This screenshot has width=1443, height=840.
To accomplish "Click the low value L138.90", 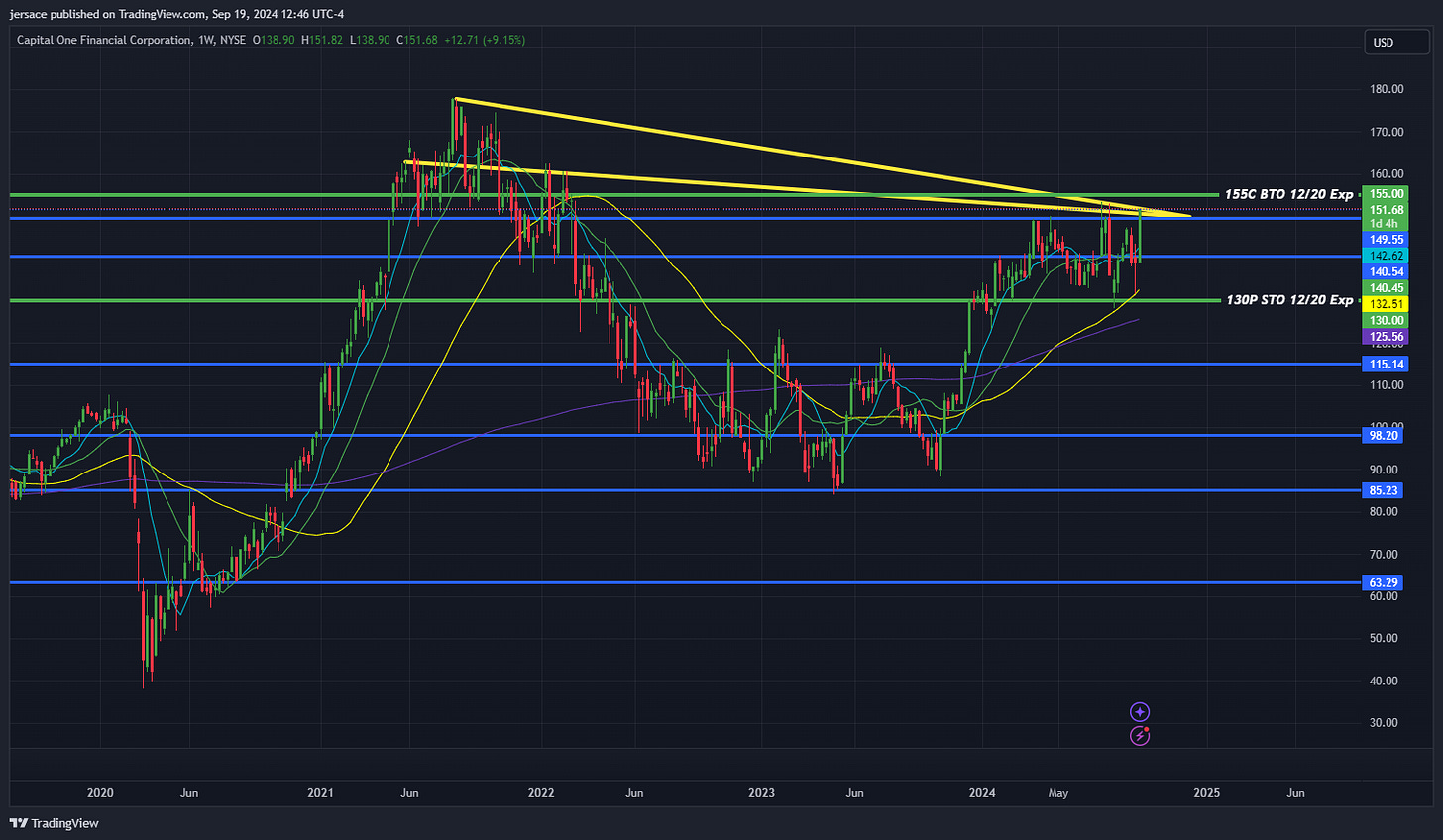I will pyautogui.click(x=370, y=40).
